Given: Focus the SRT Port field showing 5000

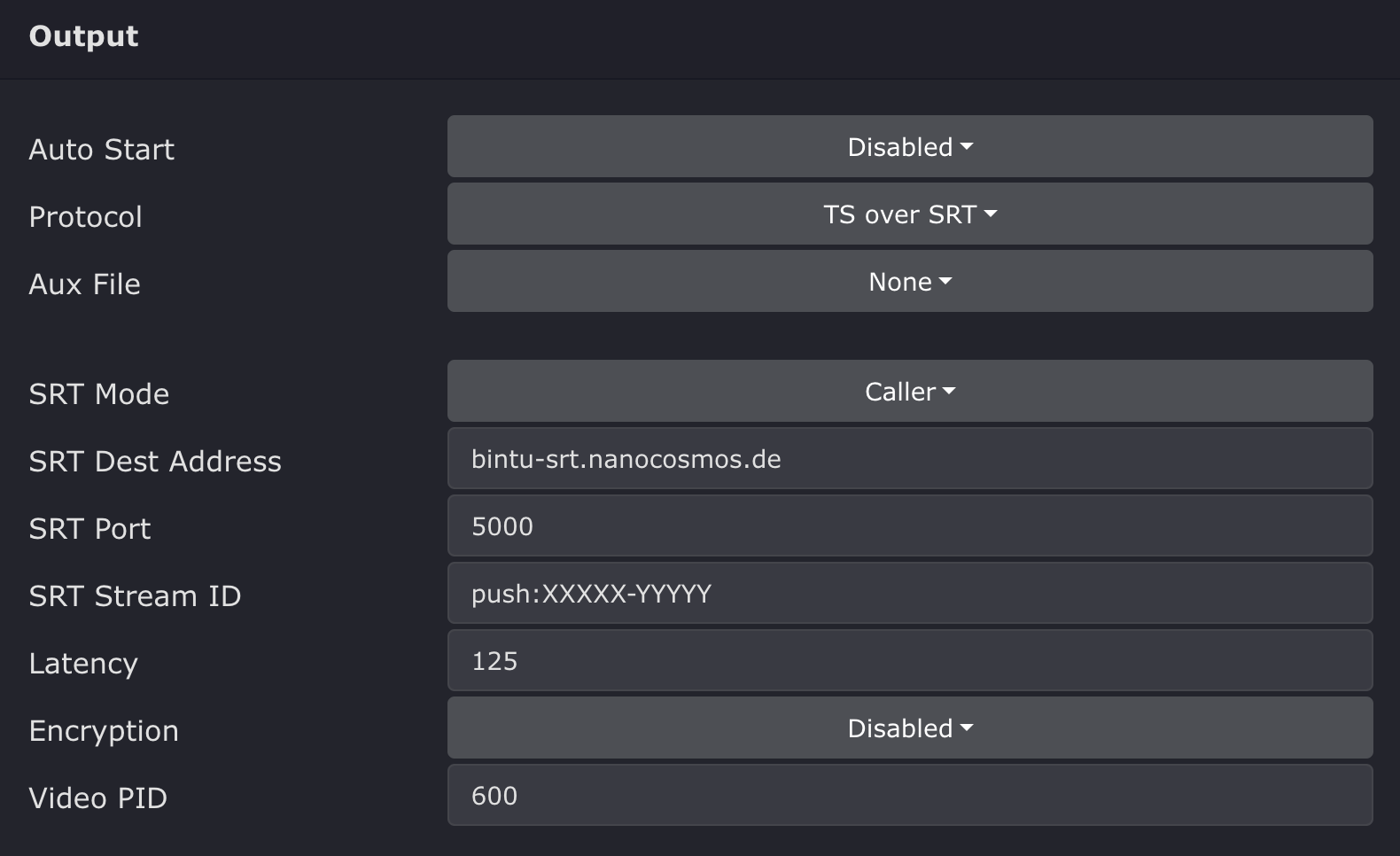Looking at the screenshot, I should [910, 526].
